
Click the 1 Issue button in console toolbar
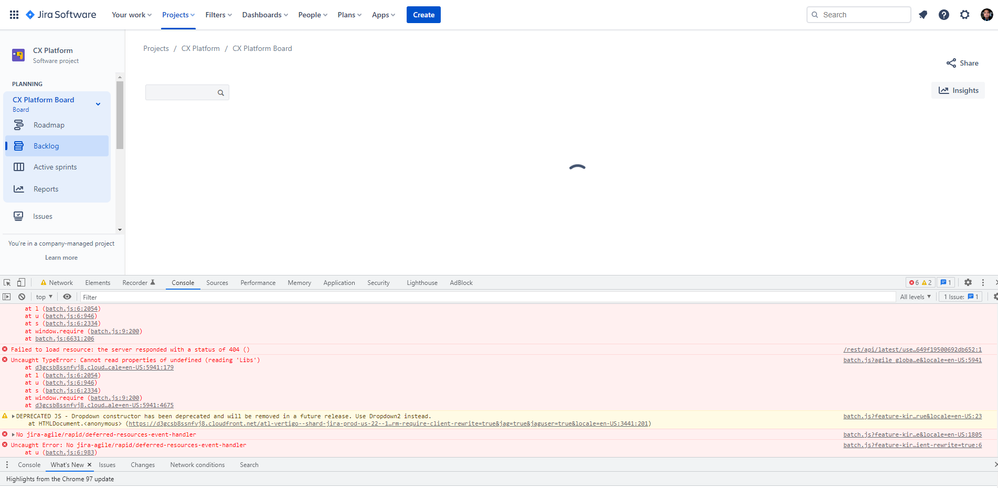960,296
